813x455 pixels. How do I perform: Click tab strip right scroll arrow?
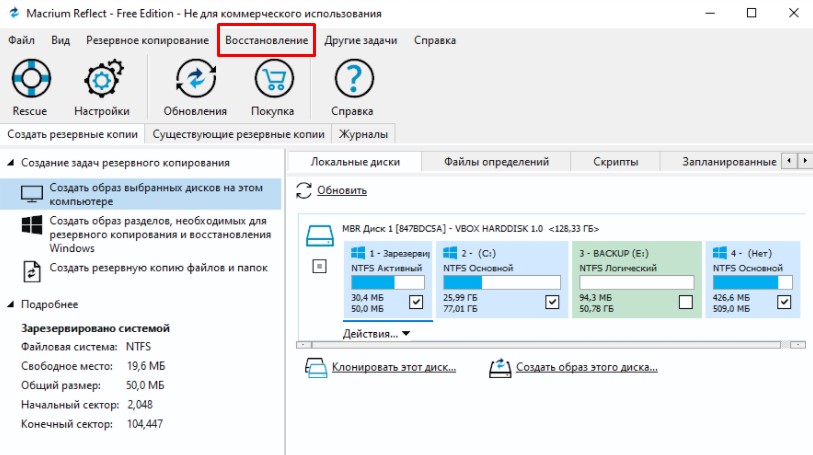pyautogui.click(x=805, y=161)
